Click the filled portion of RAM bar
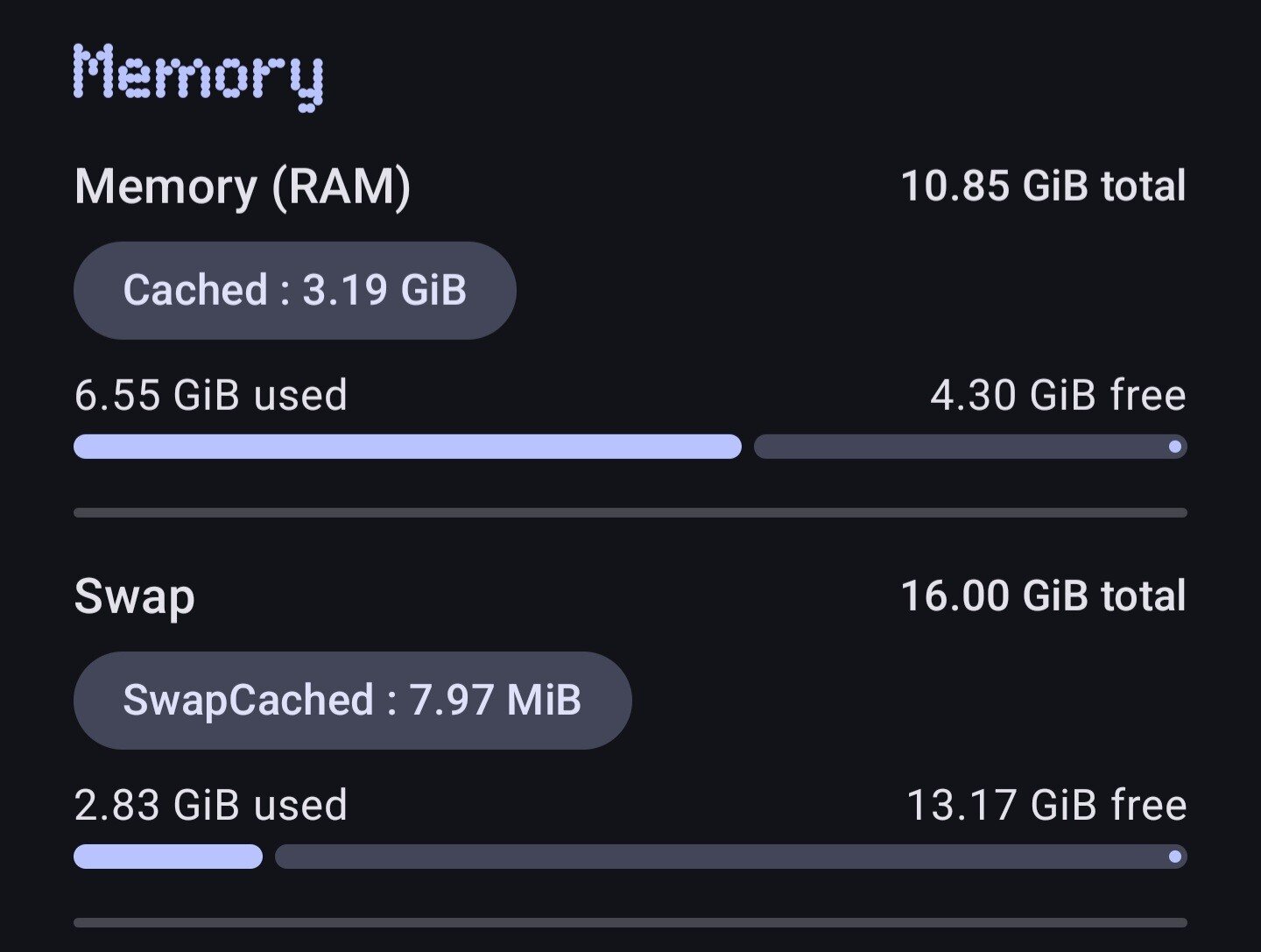This screenshot has height=952, width=1261. click(x=407, y=447)
